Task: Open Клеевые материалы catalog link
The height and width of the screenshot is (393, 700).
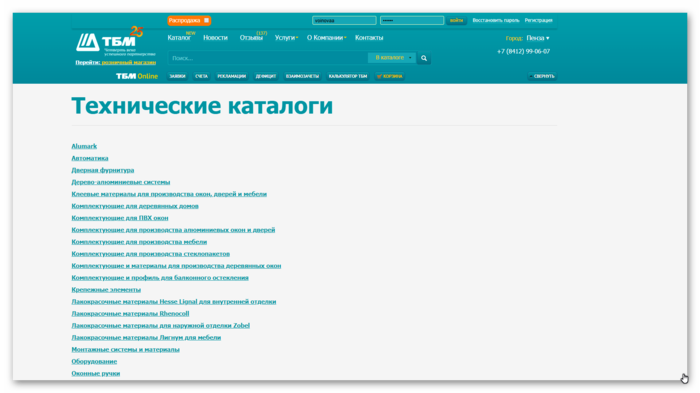Action: pos(169,194)
